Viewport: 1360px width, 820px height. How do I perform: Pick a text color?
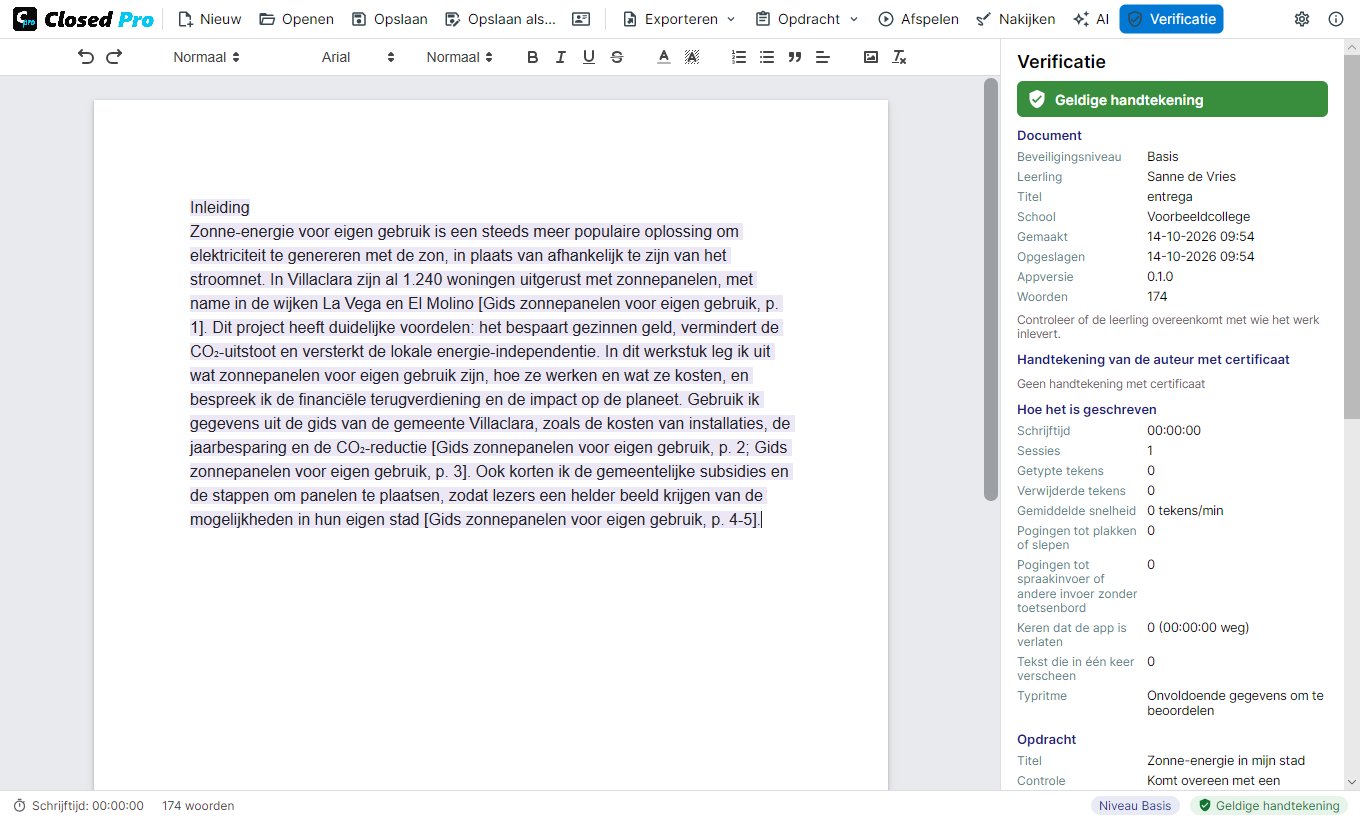(663, 57)
